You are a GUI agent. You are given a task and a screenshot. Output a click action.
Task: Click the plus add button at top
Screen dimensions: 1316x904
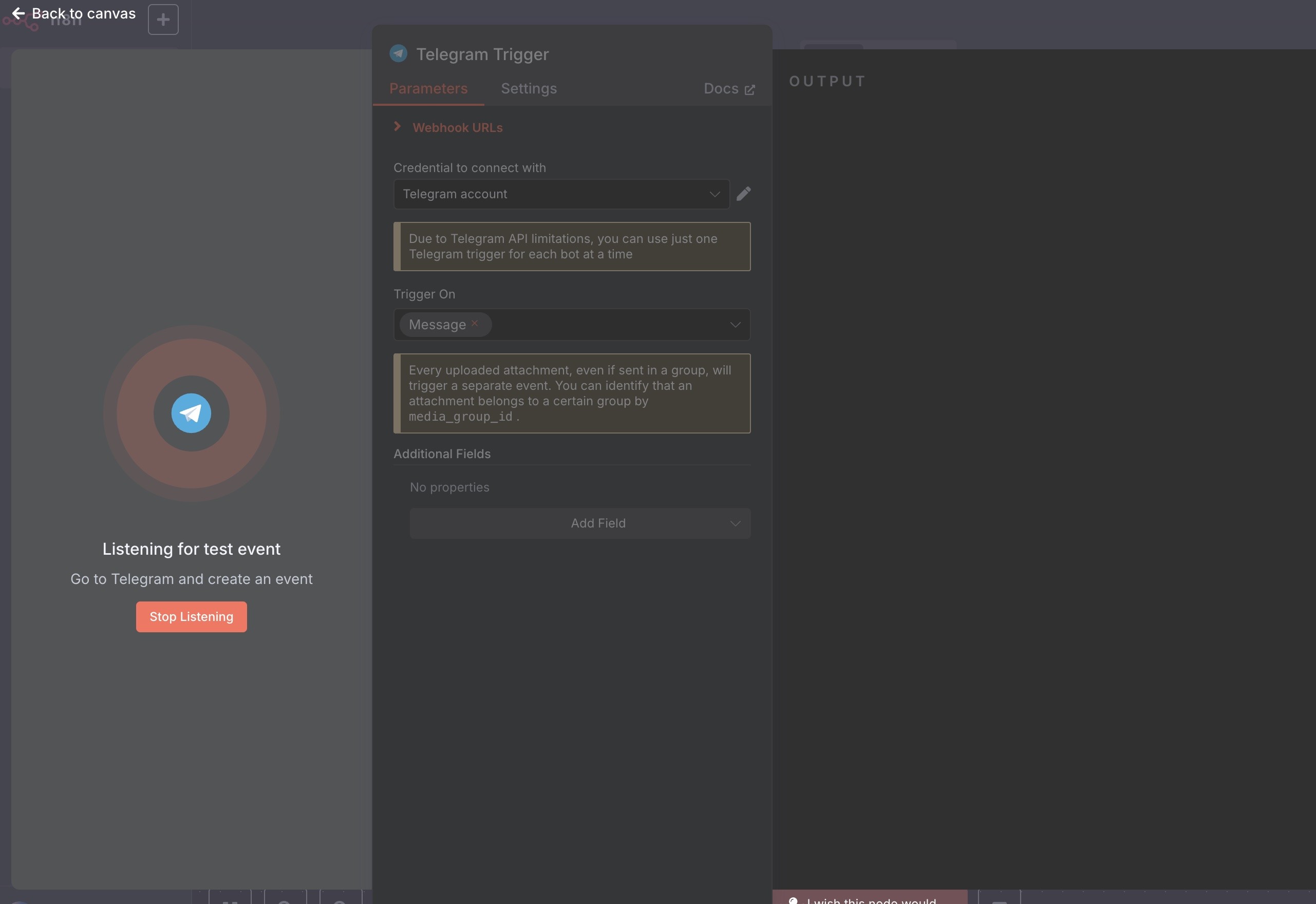click(163, 20)
